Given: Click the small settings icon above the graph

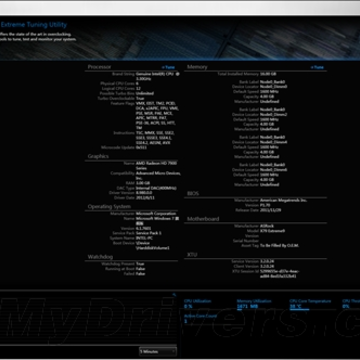Looking at the screenshot, I should 174,295.
